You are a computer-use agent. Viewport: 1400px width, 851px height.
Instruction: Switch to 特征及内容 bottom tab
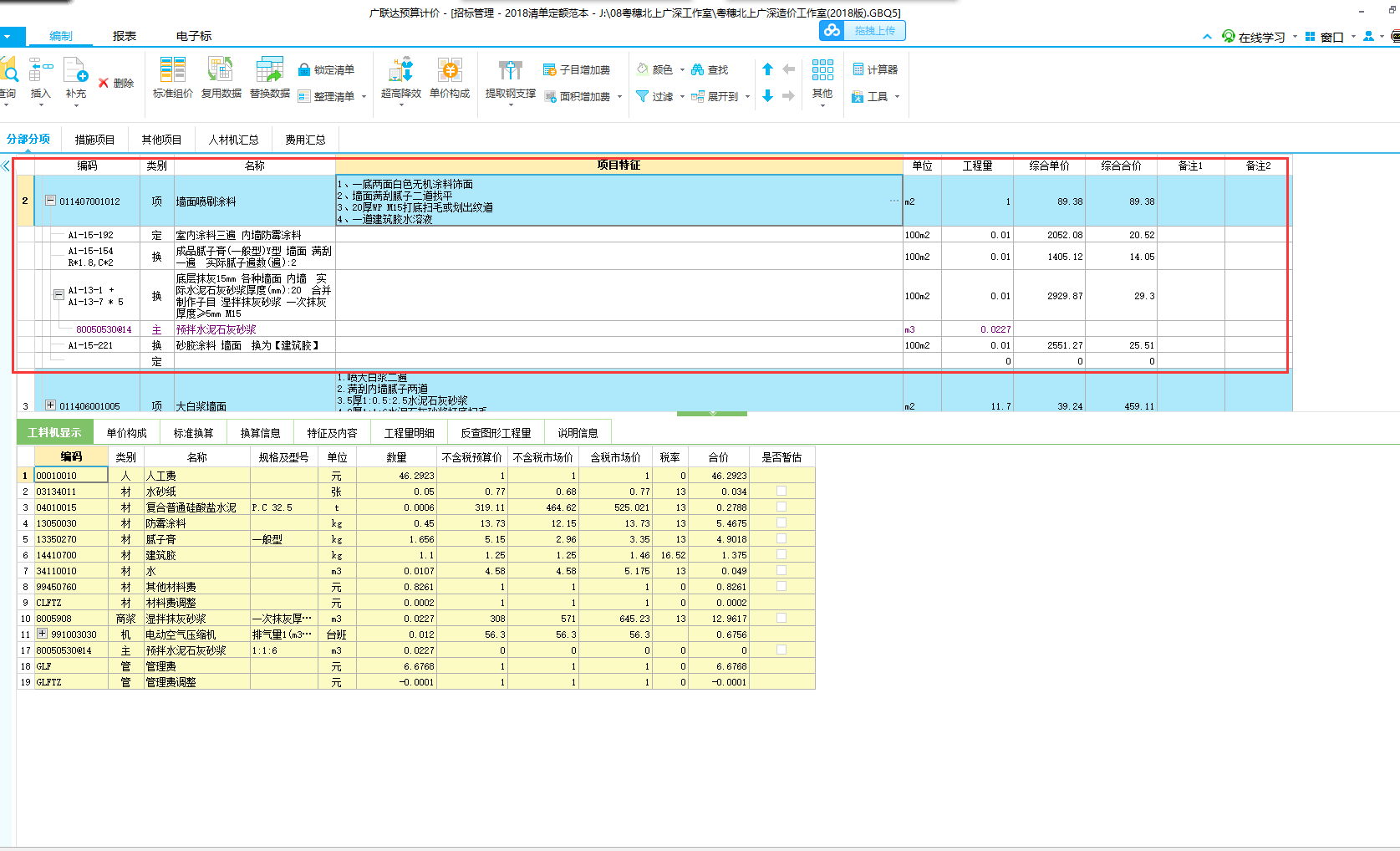pyautogui.click(x=332, y=432)
